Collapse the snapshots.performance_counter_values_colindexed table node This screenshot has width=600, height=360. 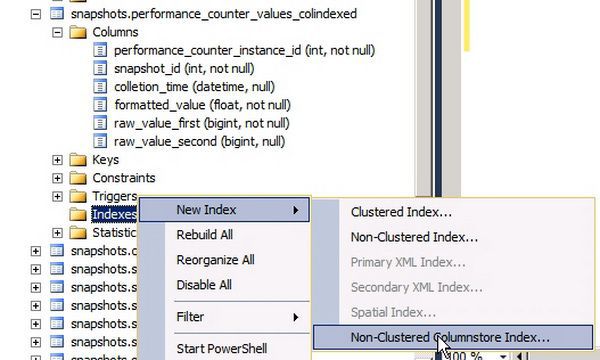(x=36, y=14)
